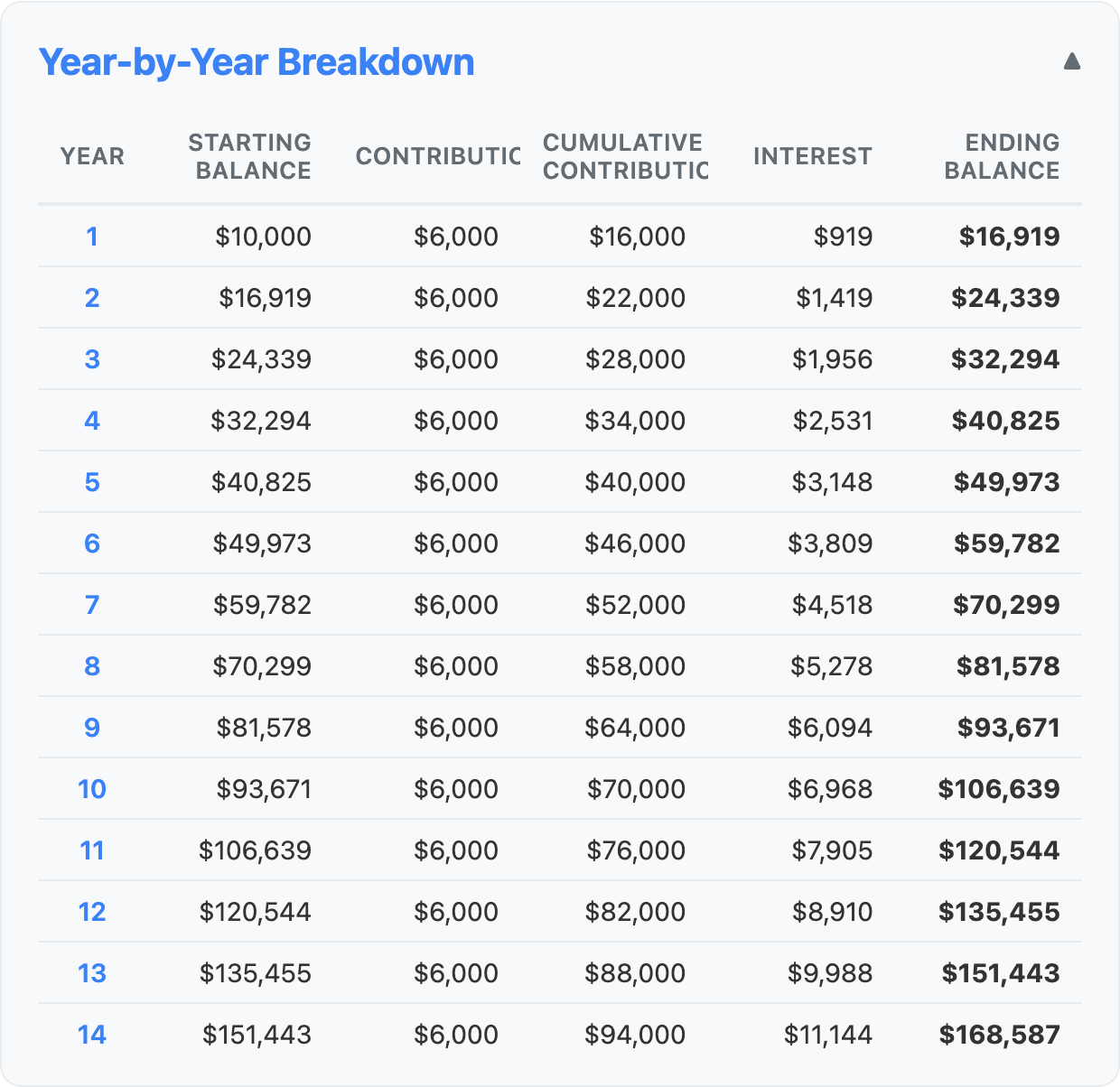The height and width of the screenshot is (1087, 1120).
Task: Select the final year 14 link
Action: point(91,1034)
